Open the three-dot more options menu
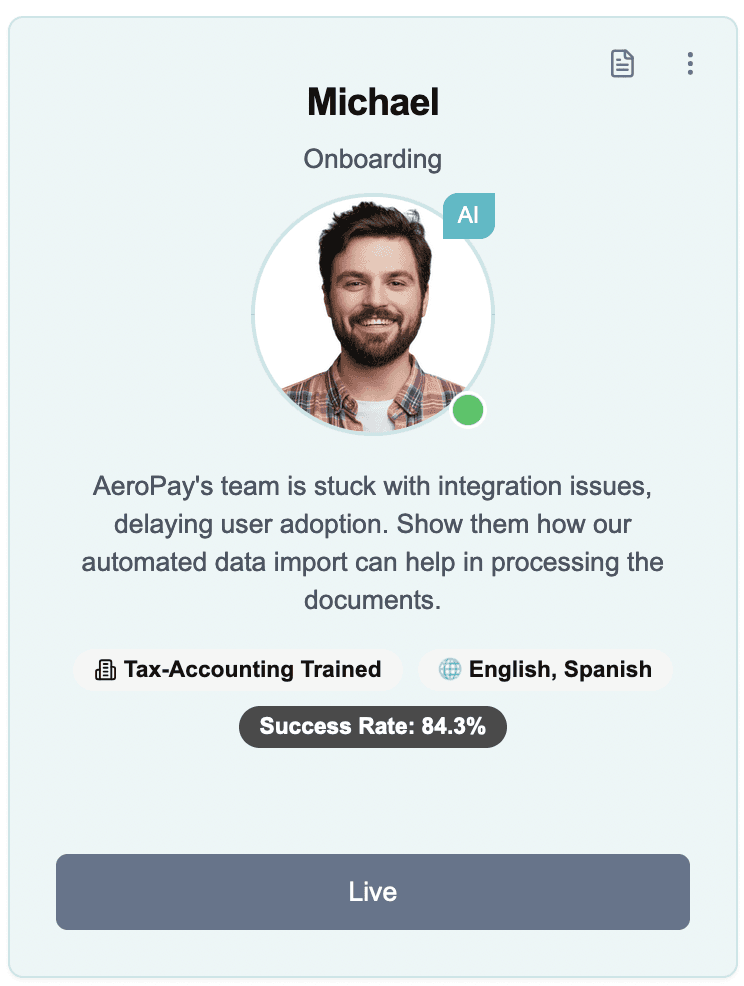This screenshot has width=744, height=986. pos(690,64)
